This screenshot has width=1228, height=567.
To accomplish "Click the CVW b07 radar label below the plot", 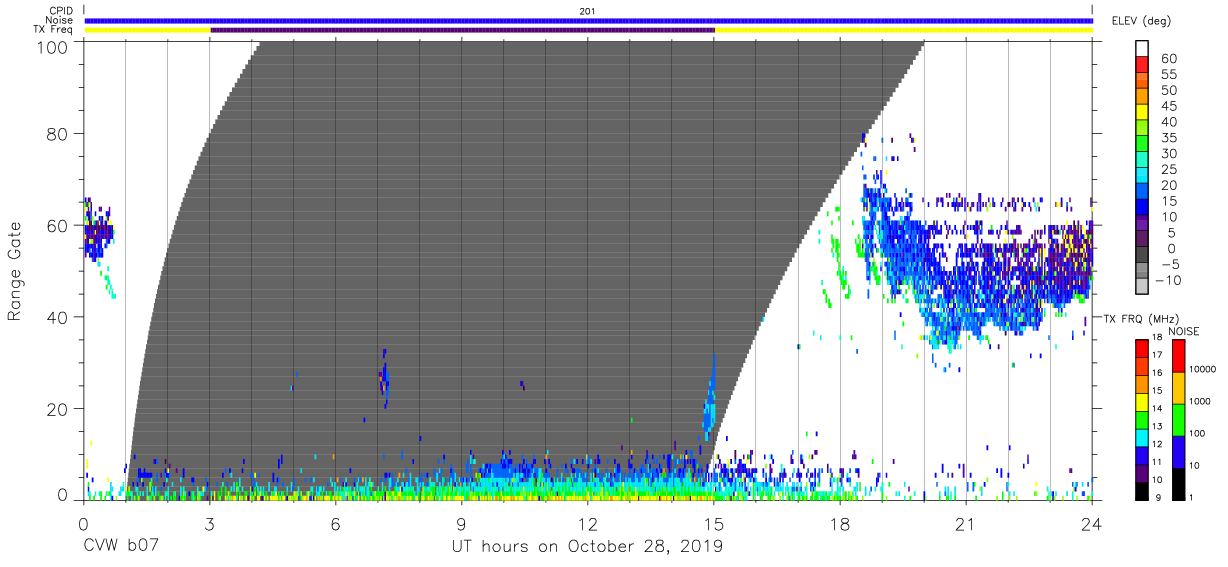I will (121, 547).
